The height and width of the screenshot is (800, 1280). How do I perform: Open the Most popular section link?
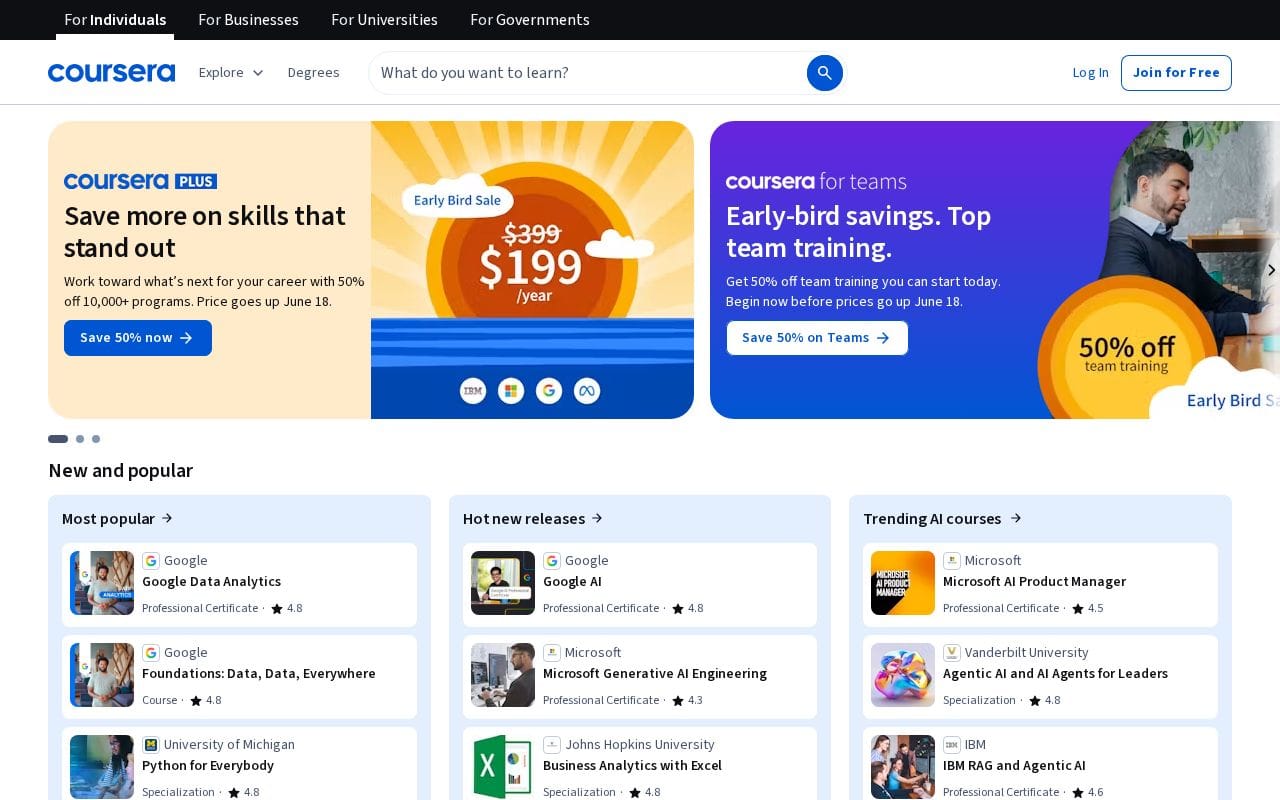coord(117,518)
